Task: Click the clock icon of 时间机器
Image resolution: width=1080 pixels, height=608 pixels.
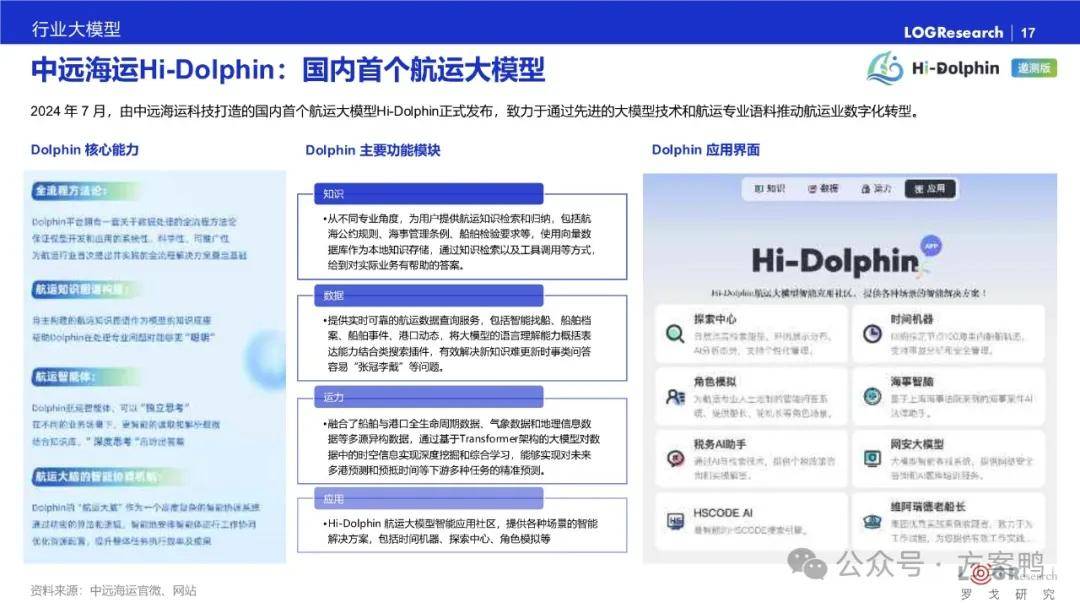Action: point(873,334)
